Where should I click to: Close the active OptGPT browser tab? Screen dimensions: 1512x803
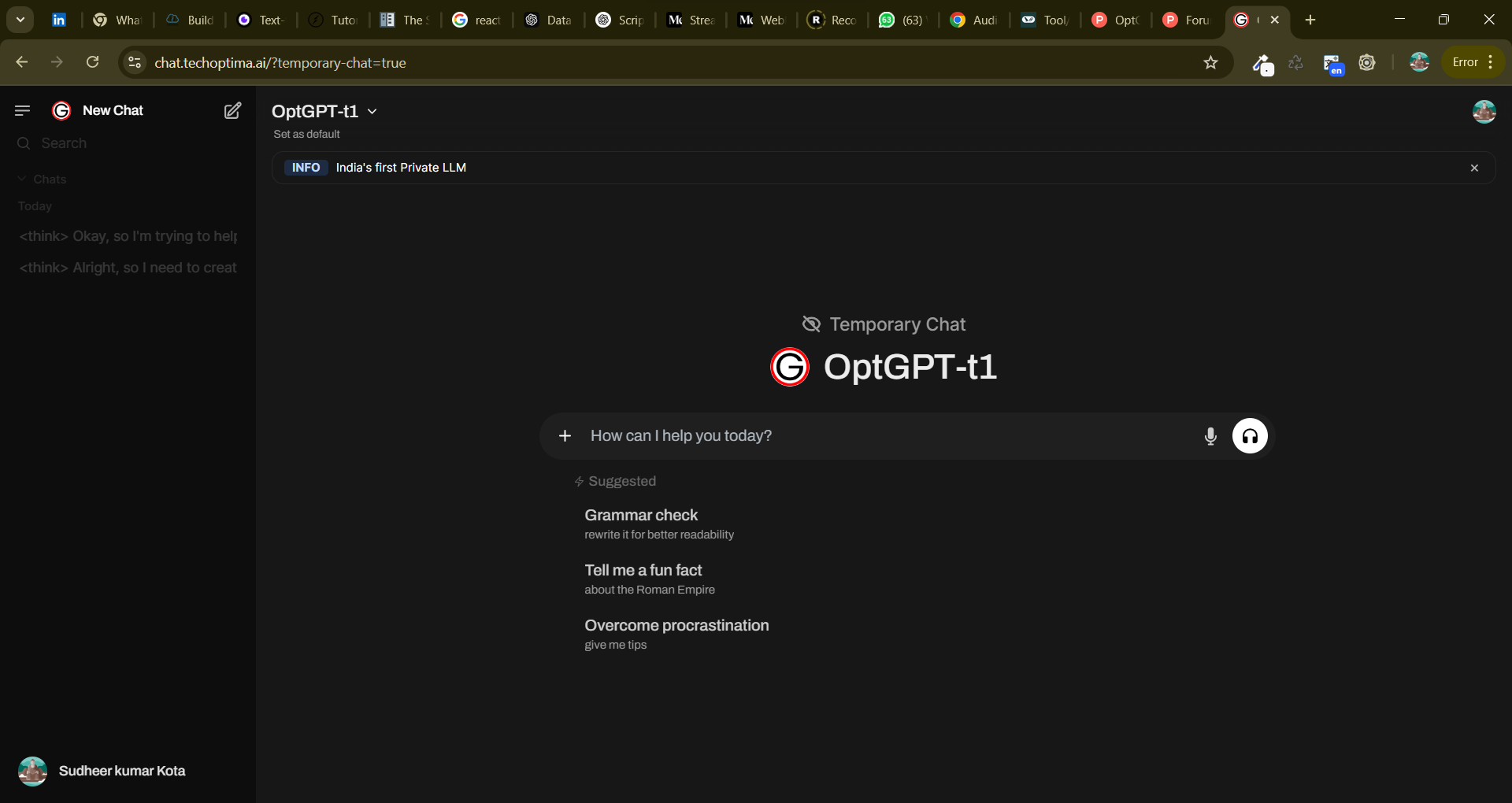tap(1275, 20)
